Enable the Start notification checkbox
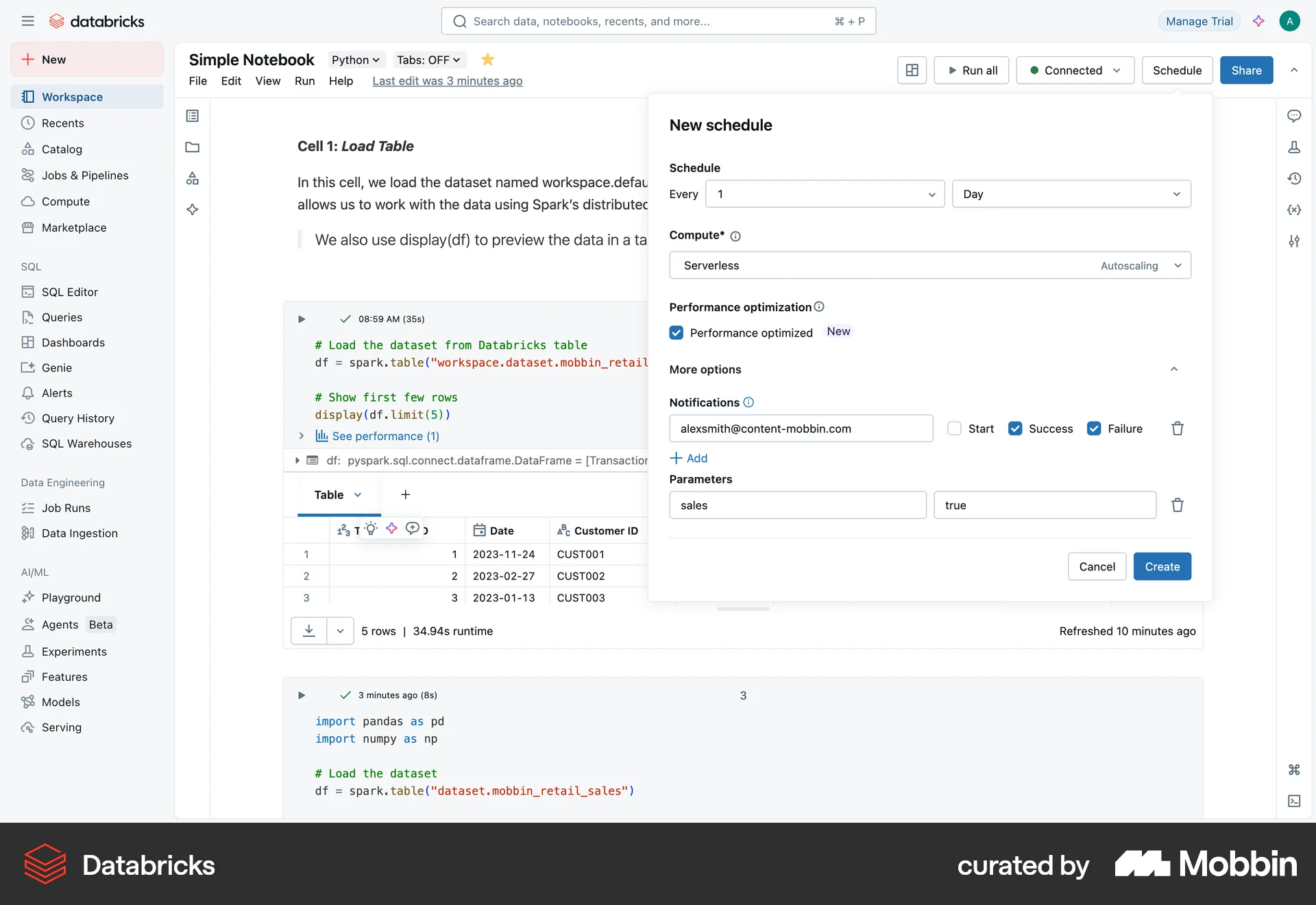 pos(953,429)
